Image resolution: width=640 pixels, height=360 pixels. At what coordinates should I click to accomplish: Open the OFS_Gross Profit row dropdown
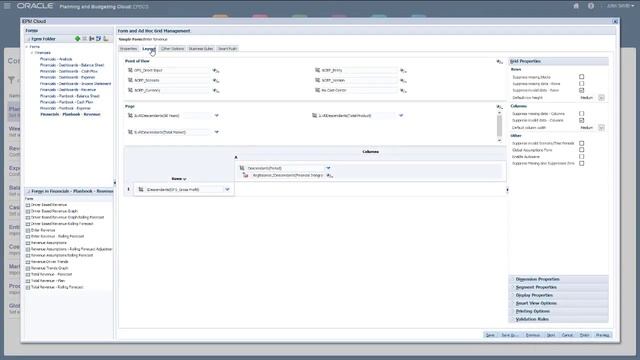227,189
